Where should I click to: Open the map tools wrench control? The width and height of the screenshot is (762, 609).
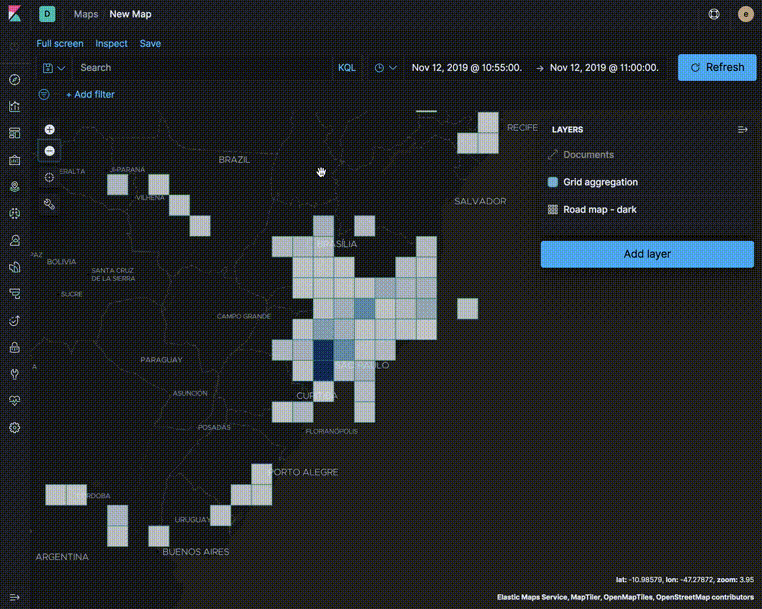click(50, 204)
